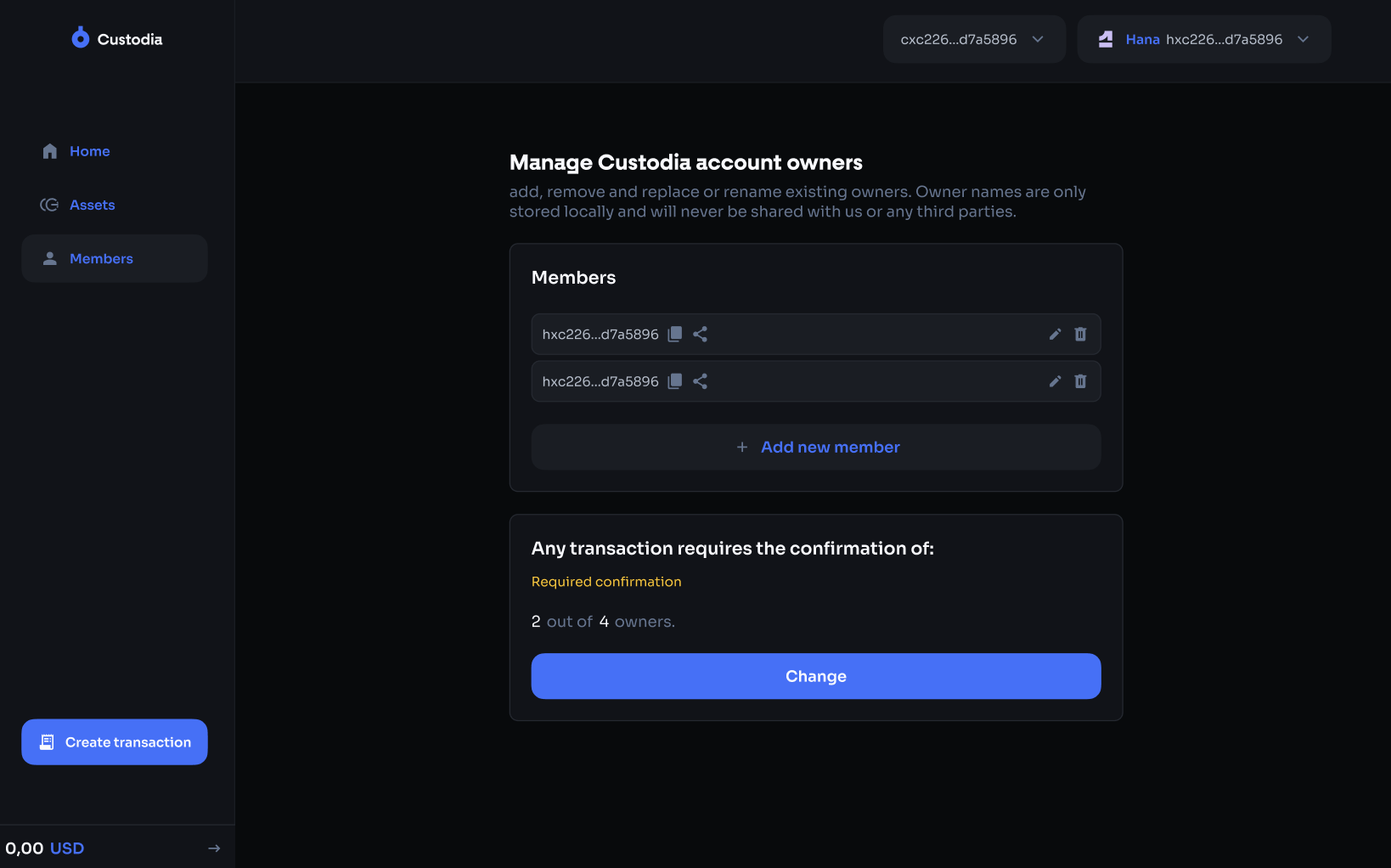Open the Assets page

coord(92,205)
